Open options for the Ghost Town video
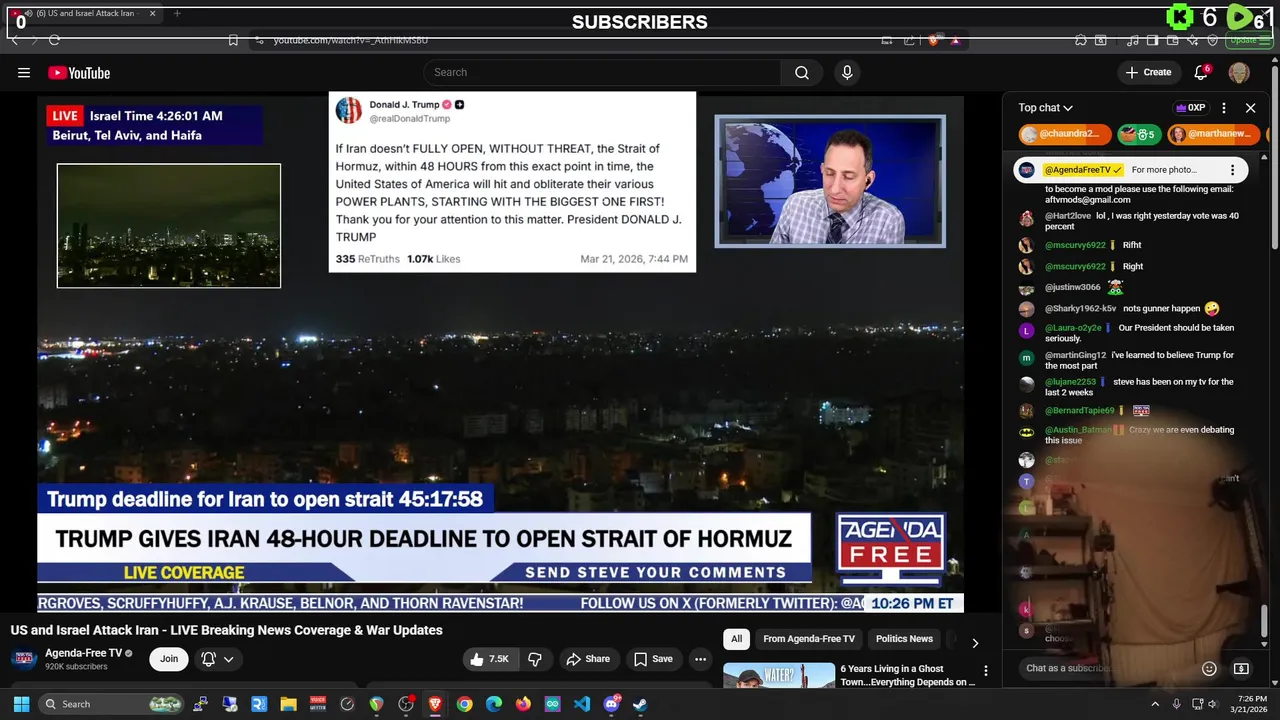The height and width of the screenshot is (720, 1280). coord(985,671)
